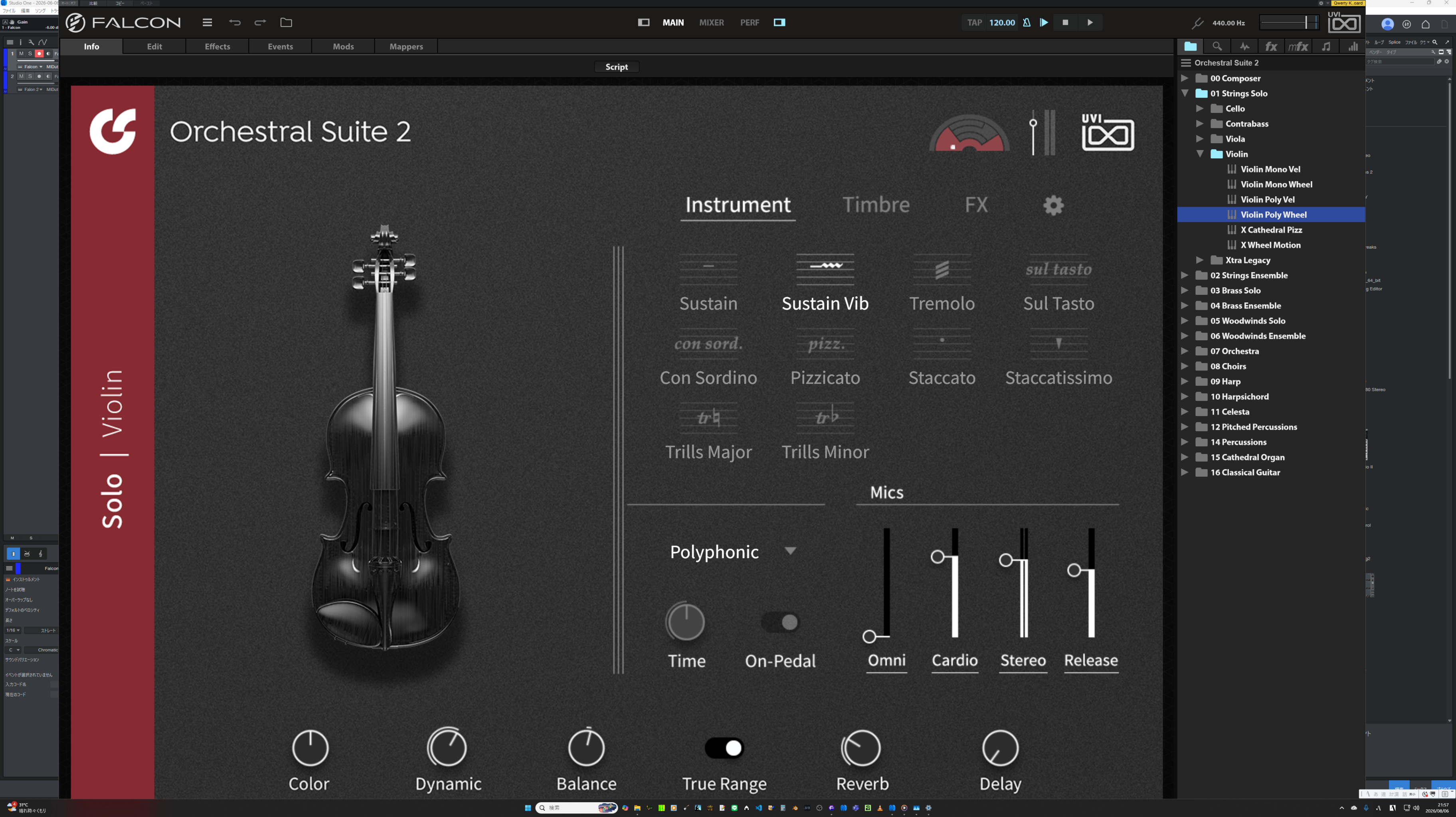The height and width of the screenshot is (817, 1456).
Task: Toggle the right browser panel icon
Action: click(779, 23)
